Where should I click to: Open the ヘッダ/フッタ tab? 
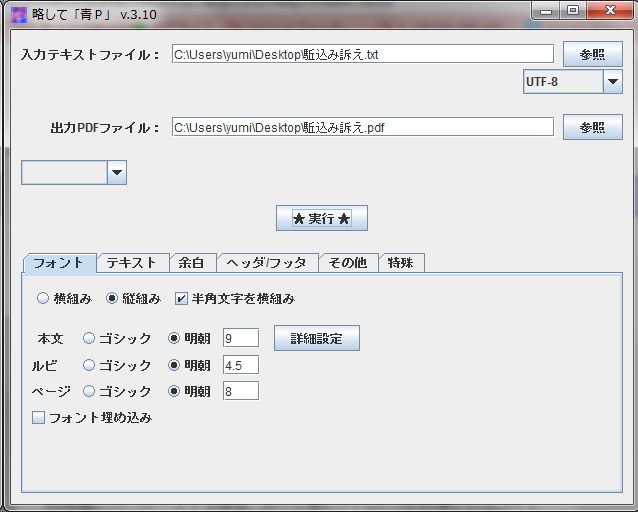click(267, 263)
